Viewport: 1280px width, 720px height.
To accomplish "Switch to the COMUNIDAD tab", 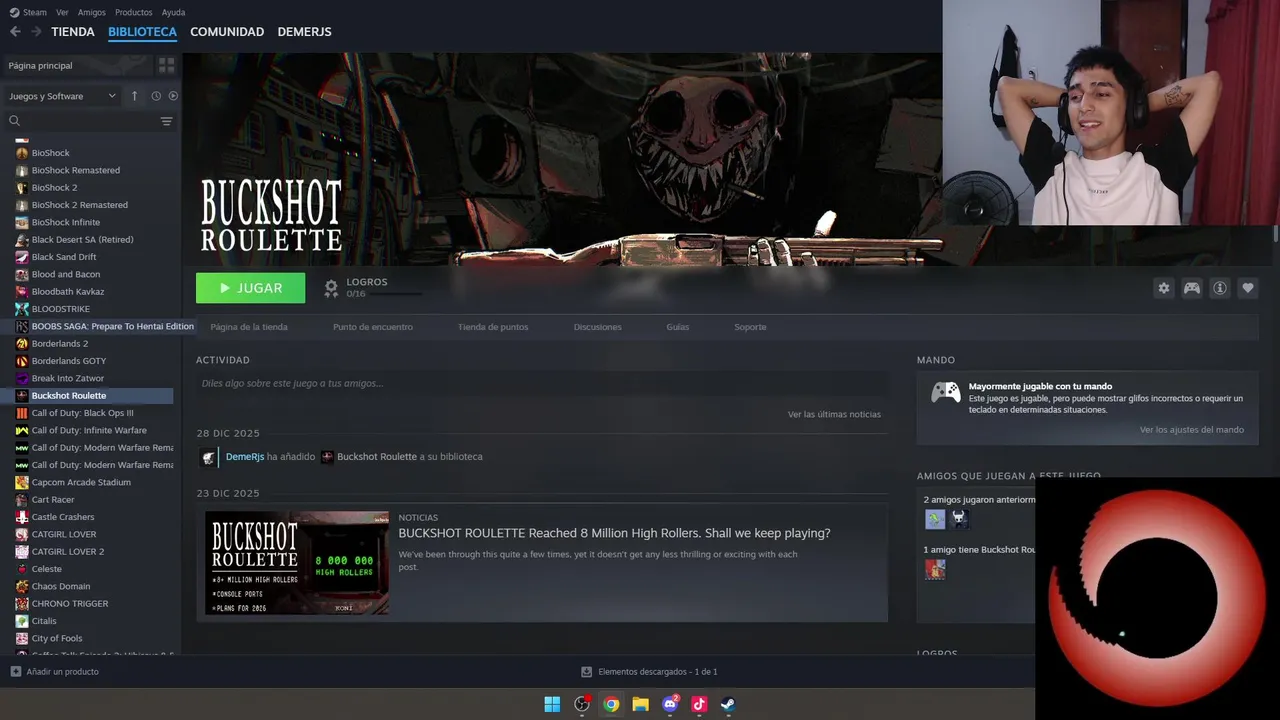I will (227, 32).
